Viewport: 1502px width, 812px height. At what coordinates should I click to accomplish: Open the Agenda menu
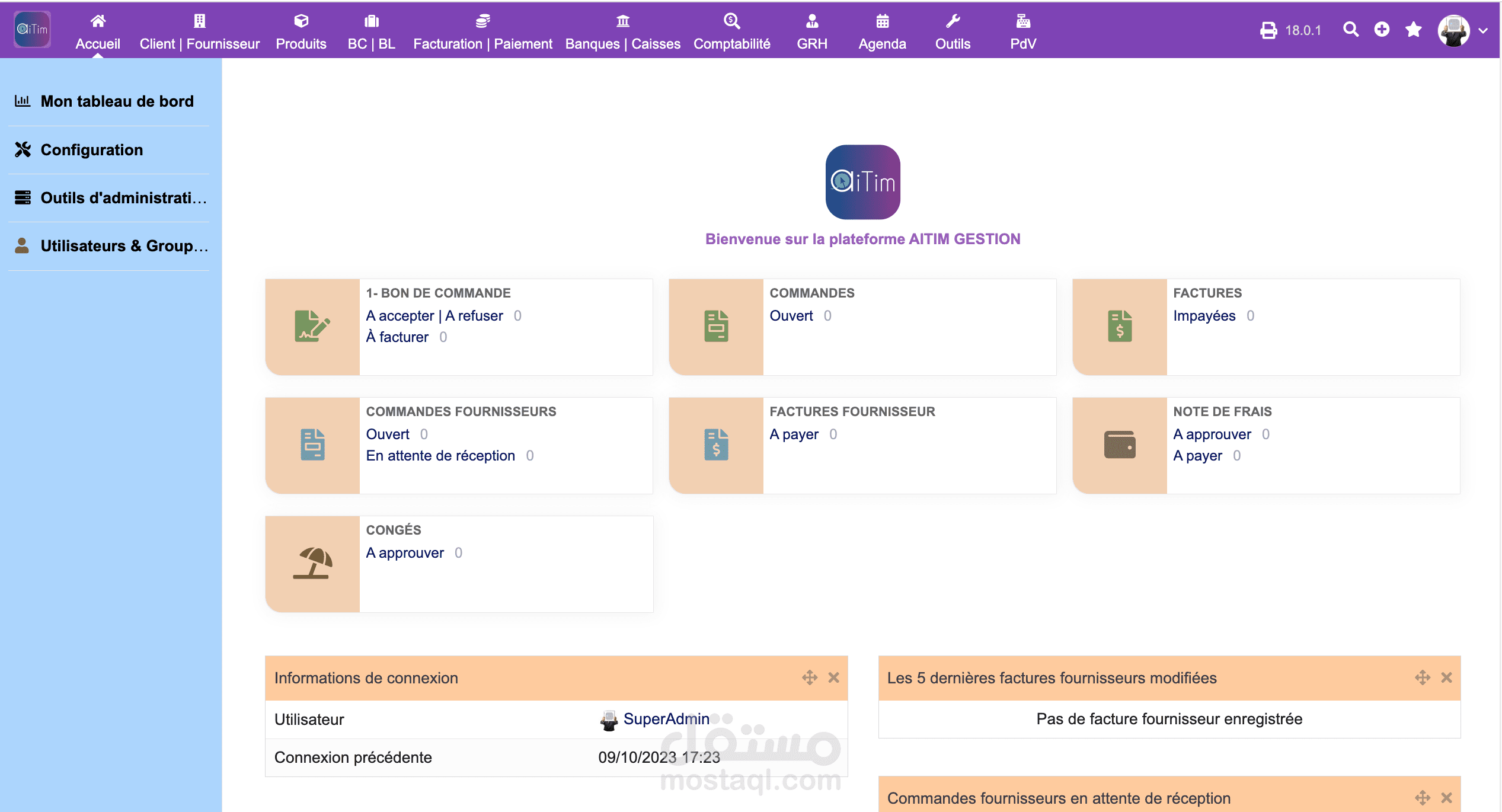(883, 32)
